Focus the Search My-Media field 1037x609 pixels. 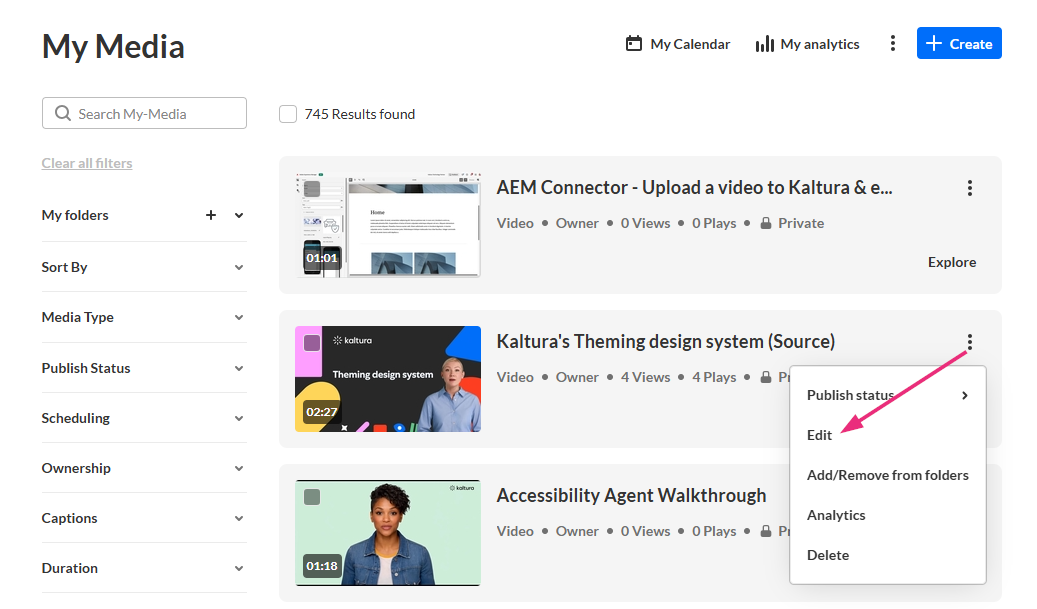coord(144,113)
